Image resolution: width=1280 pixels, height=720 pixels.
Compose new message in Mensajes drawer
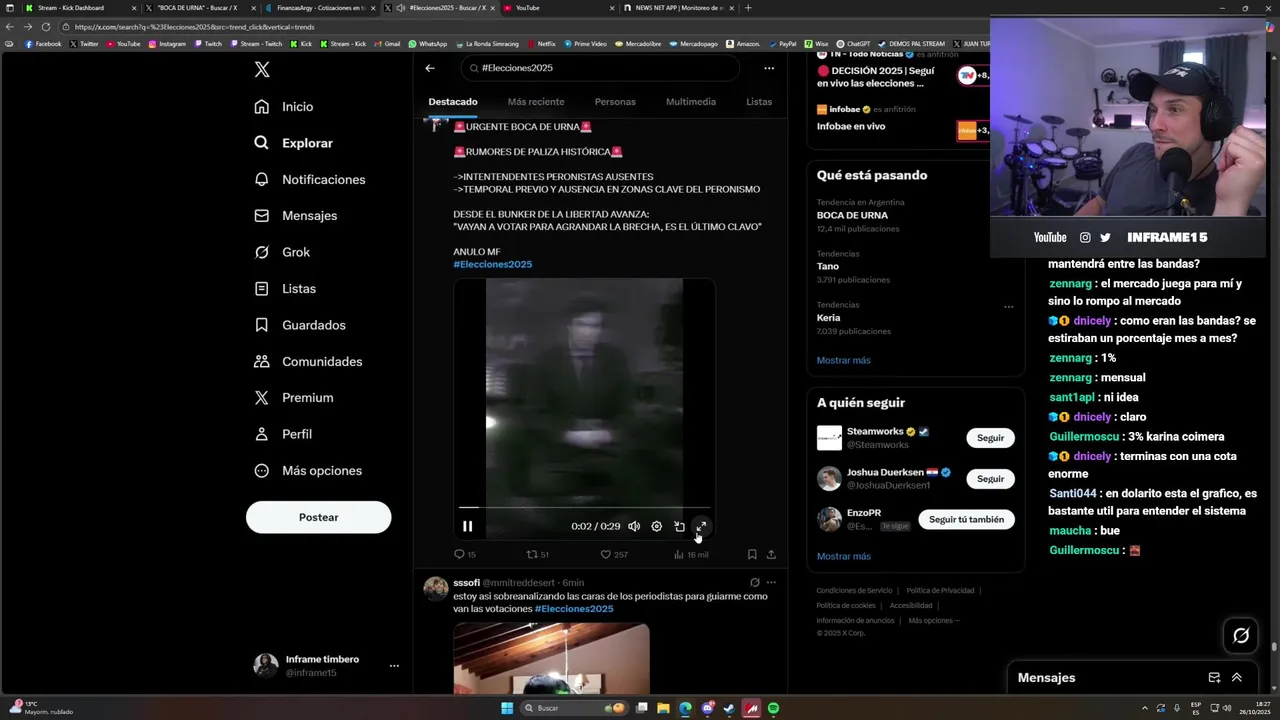click(1214, 677)
